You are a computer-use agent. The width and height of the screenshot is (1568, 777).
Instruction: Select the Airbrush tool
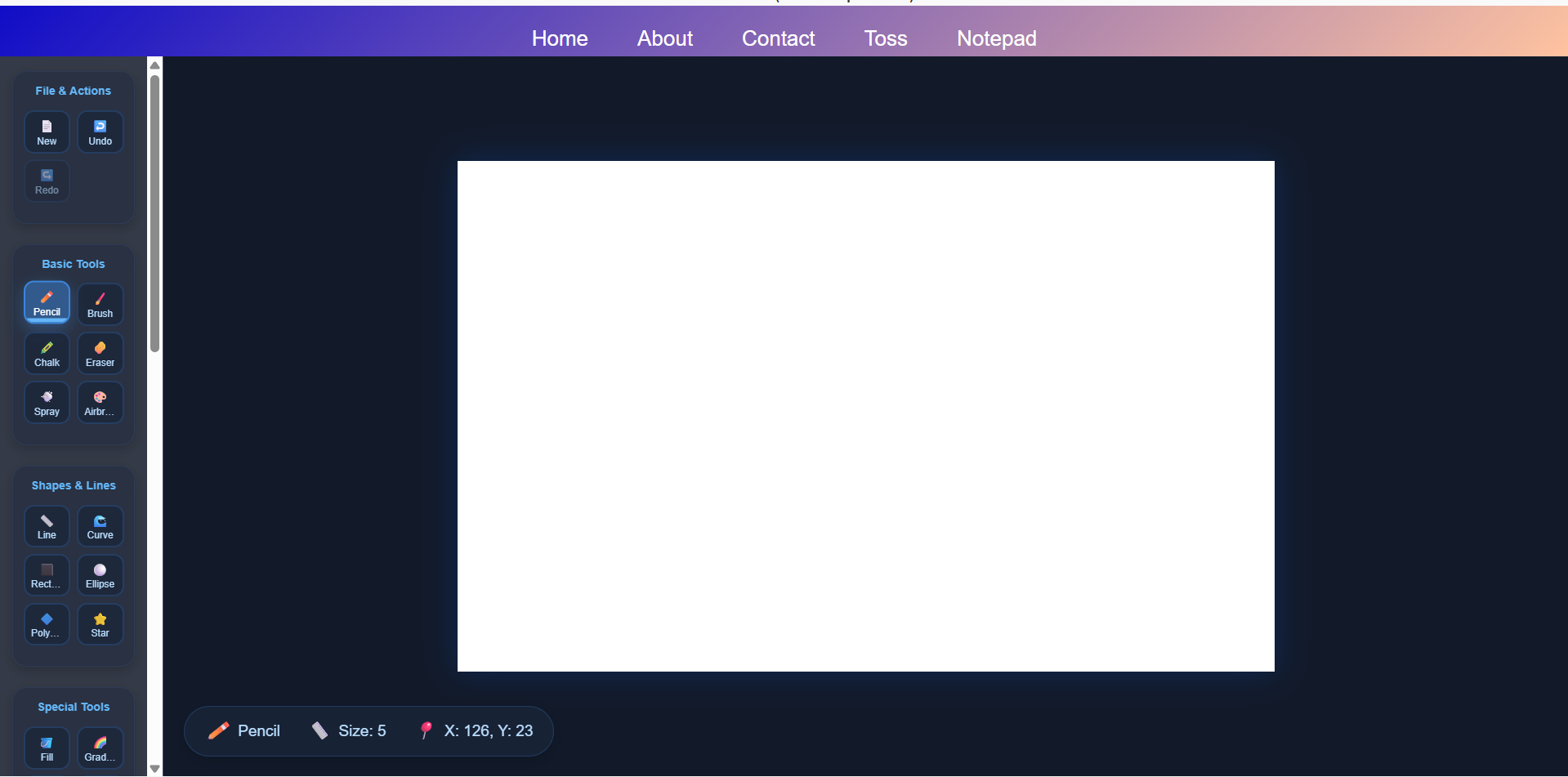pos(100,402)
